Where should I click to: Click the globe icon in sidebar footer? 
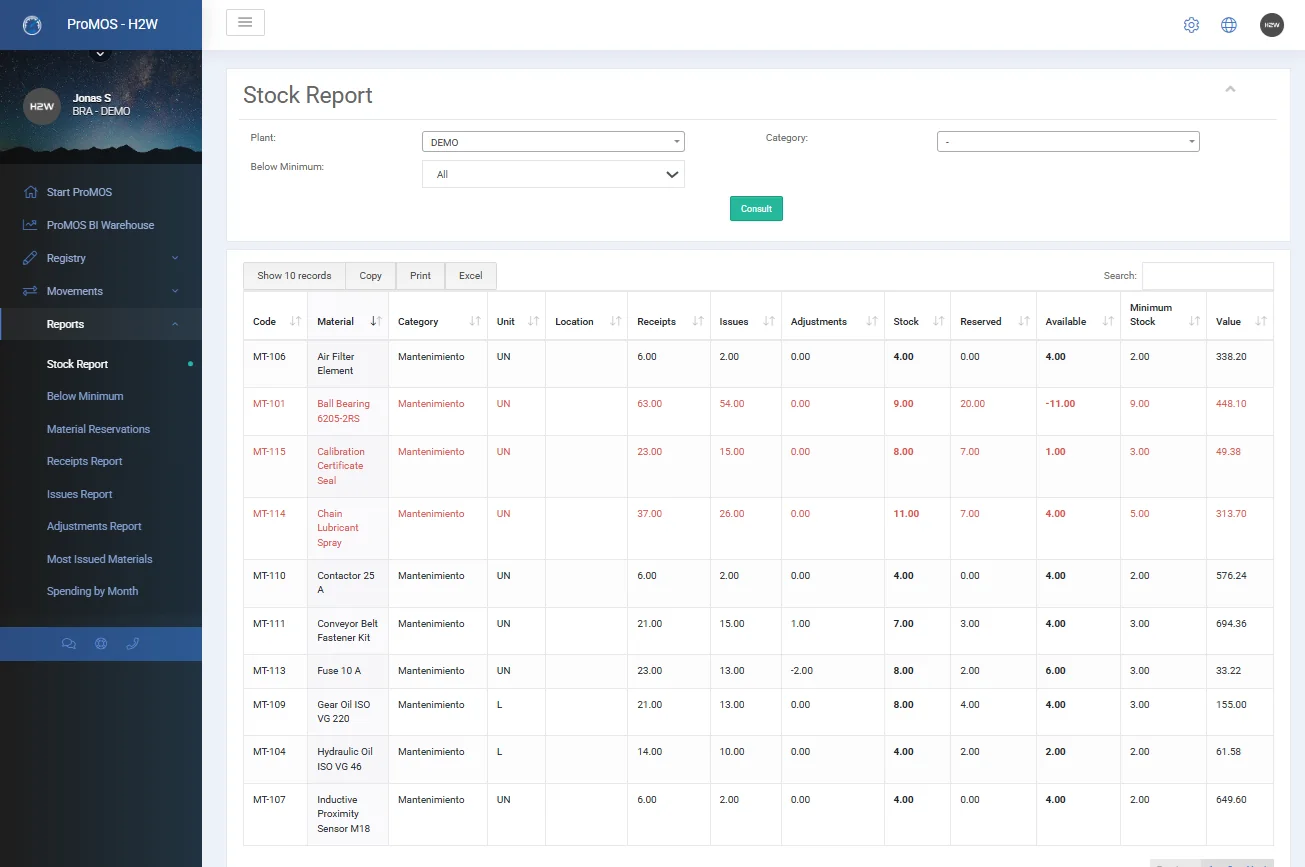click(101, 644)
